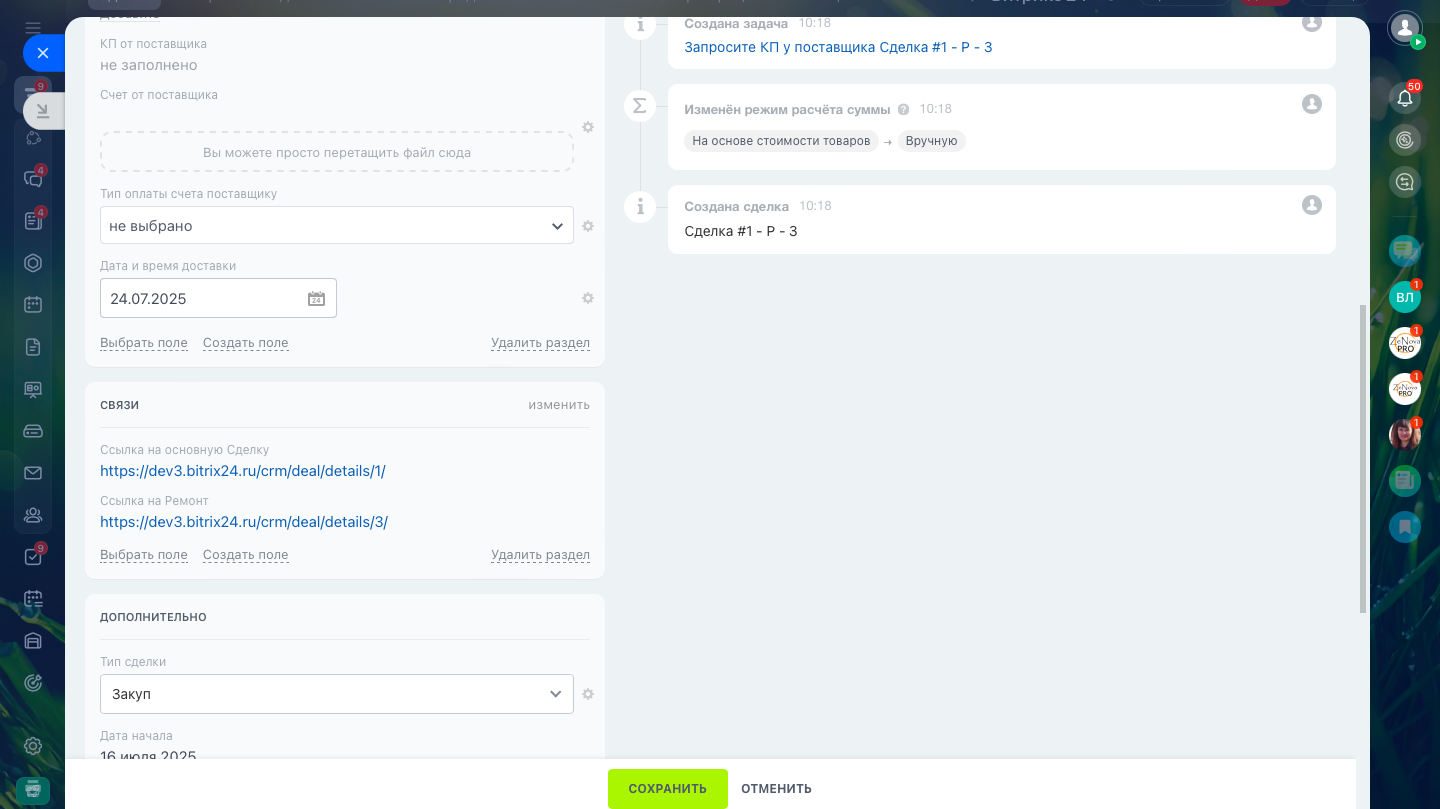The height and width of the screenshot is (809, 1440).
Task: Click the collapse slider arrow button below the X
Action: [43, 110]
